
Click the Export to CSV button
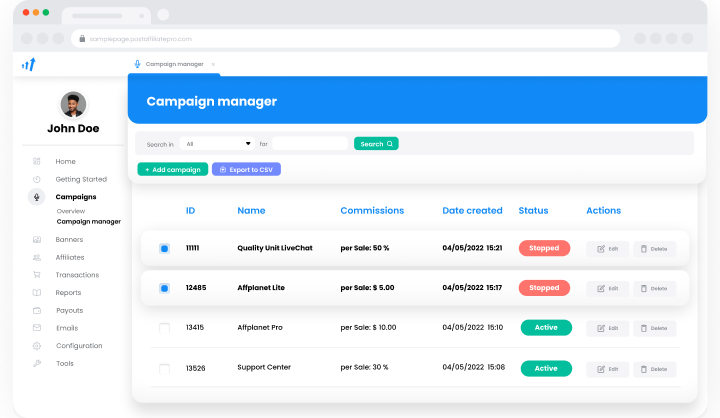(246, 170)
